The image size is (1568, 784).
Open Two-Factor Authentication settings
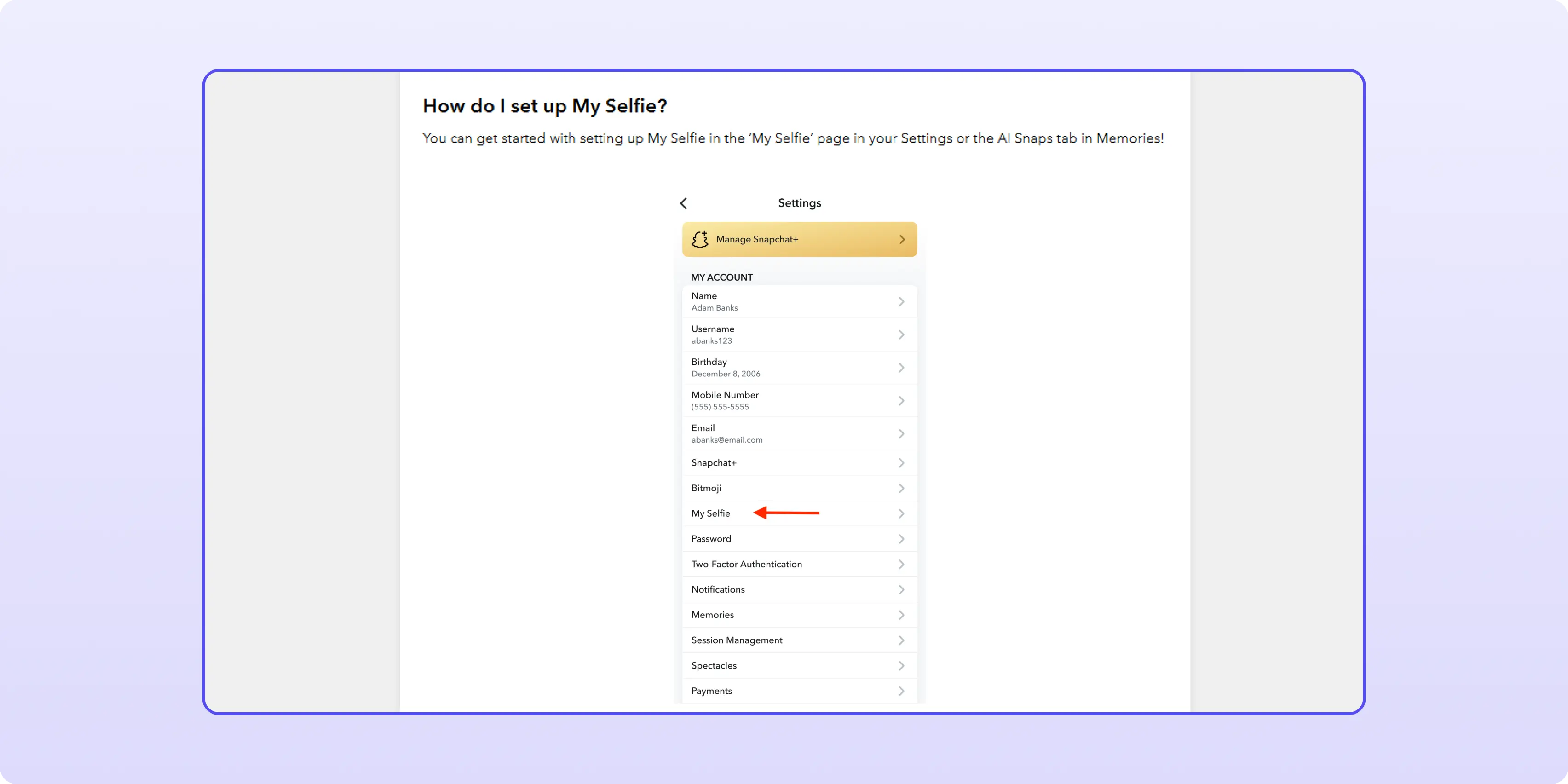pyautogui.click(x=799, y=565)
